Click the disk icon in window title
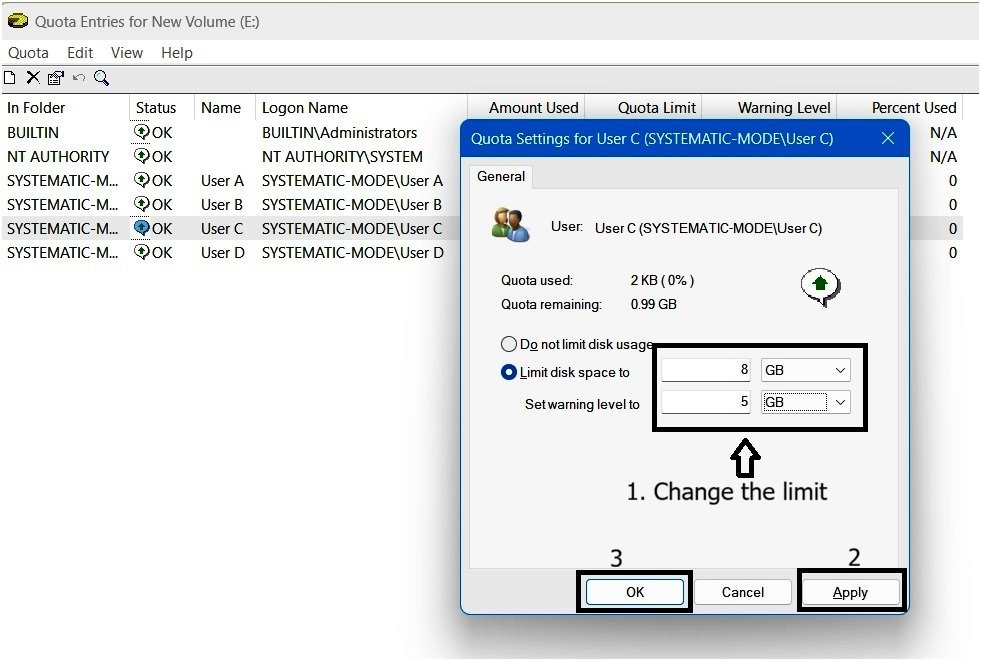Image resolution: width=981 pixels, height=661 pixels. click(18, 21)
